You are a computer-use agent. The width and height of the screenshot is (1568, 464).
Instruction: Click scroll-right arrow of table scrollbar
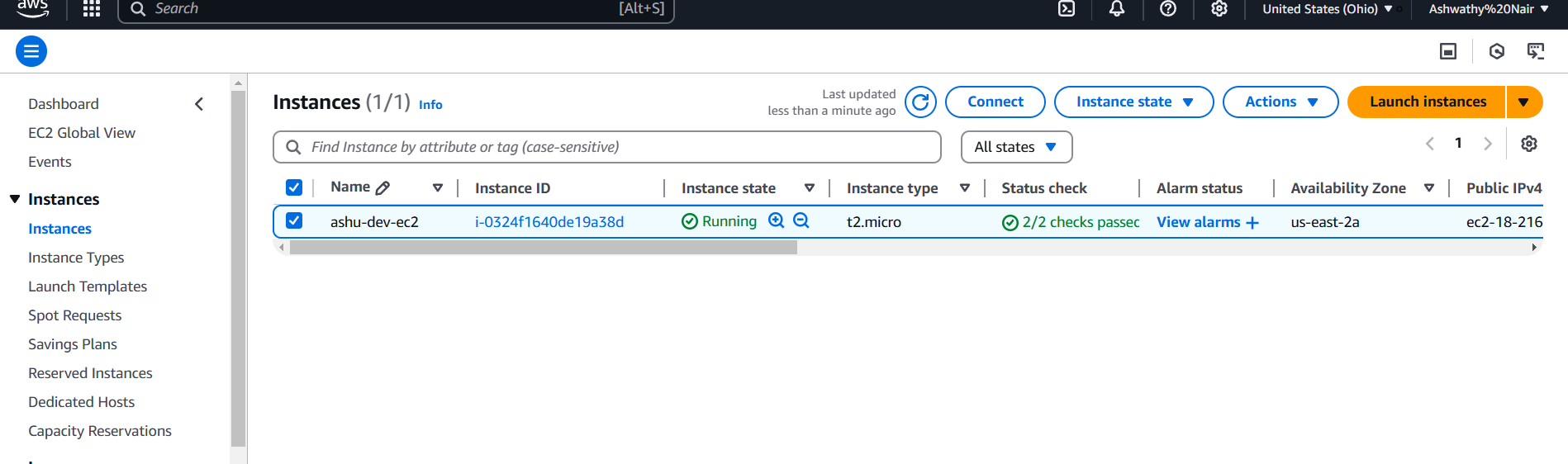[1534, 248]
